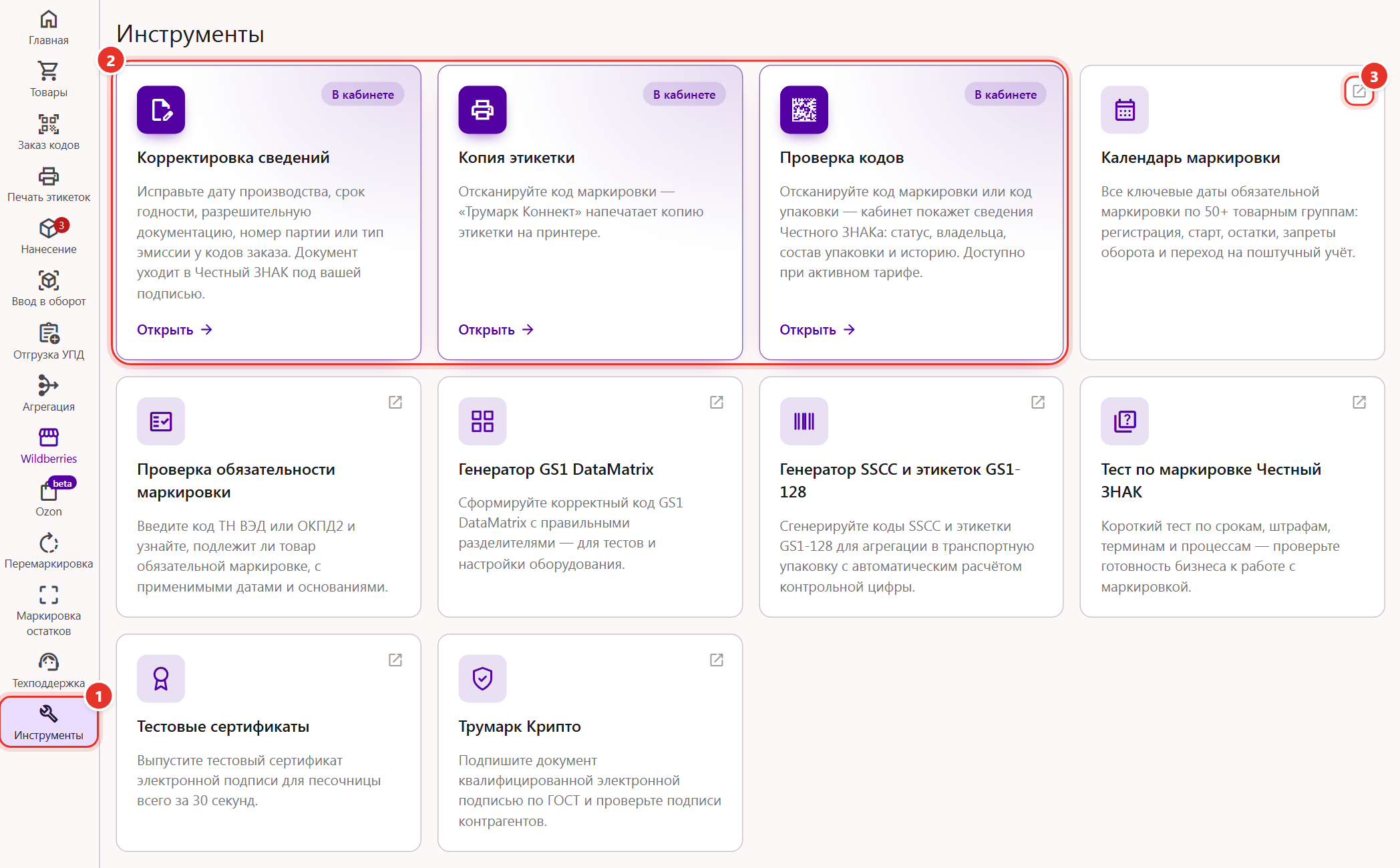
Task: Click external-link icon on Календарь маркировки card
Action: [1359, 91]
